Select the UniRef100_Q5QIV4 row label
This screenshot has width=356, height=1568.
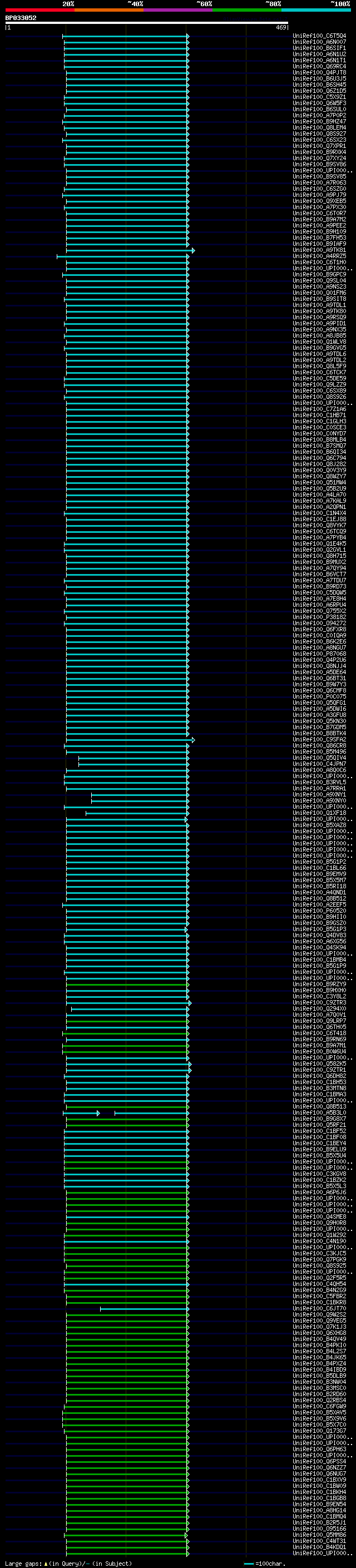click(x=319, y=758)
